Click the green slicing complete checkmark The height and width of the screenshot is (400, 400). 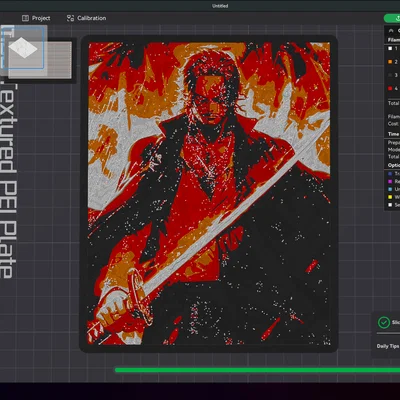click(384, 322)
